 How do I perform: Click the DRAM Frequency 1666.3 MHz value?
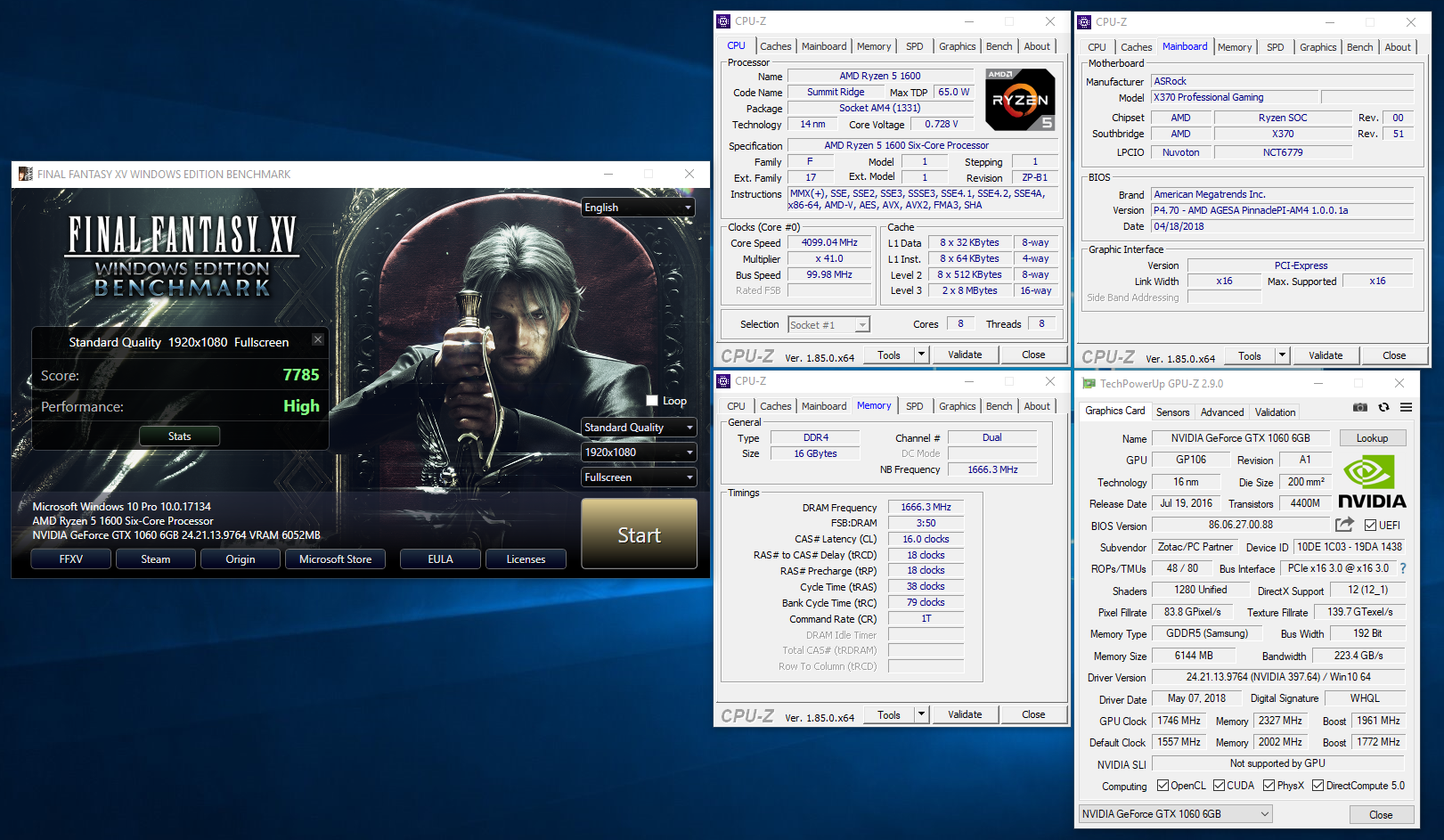(x=926, y=507)
